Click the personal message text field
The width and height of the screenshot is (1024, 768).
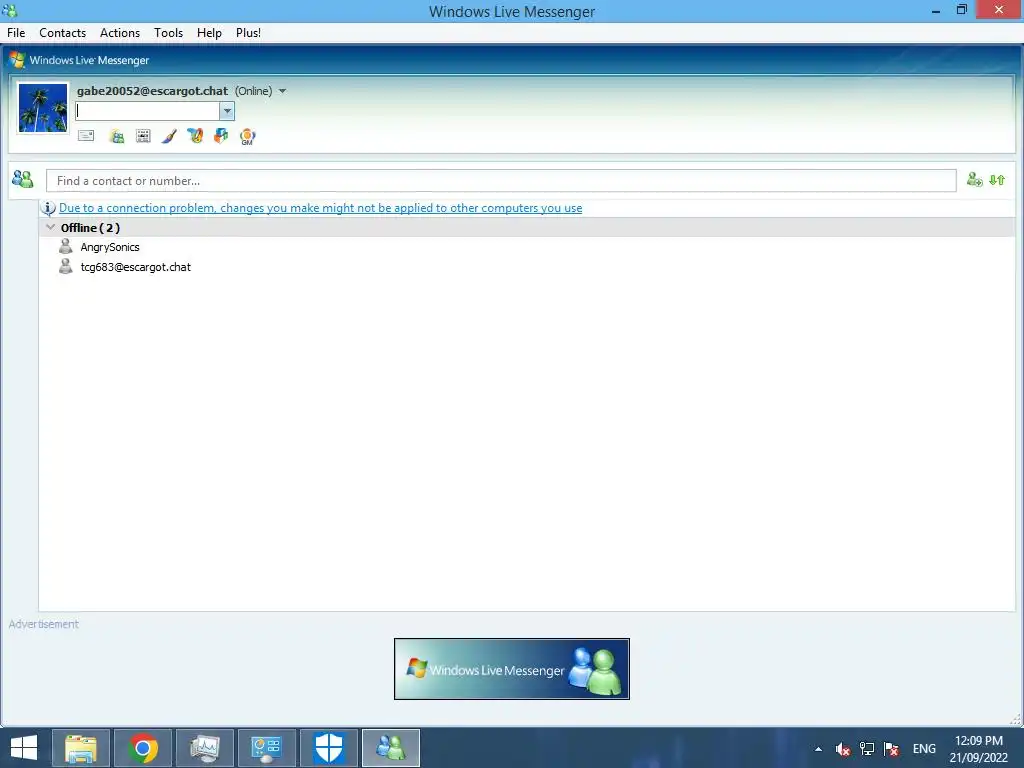(148, 111)
